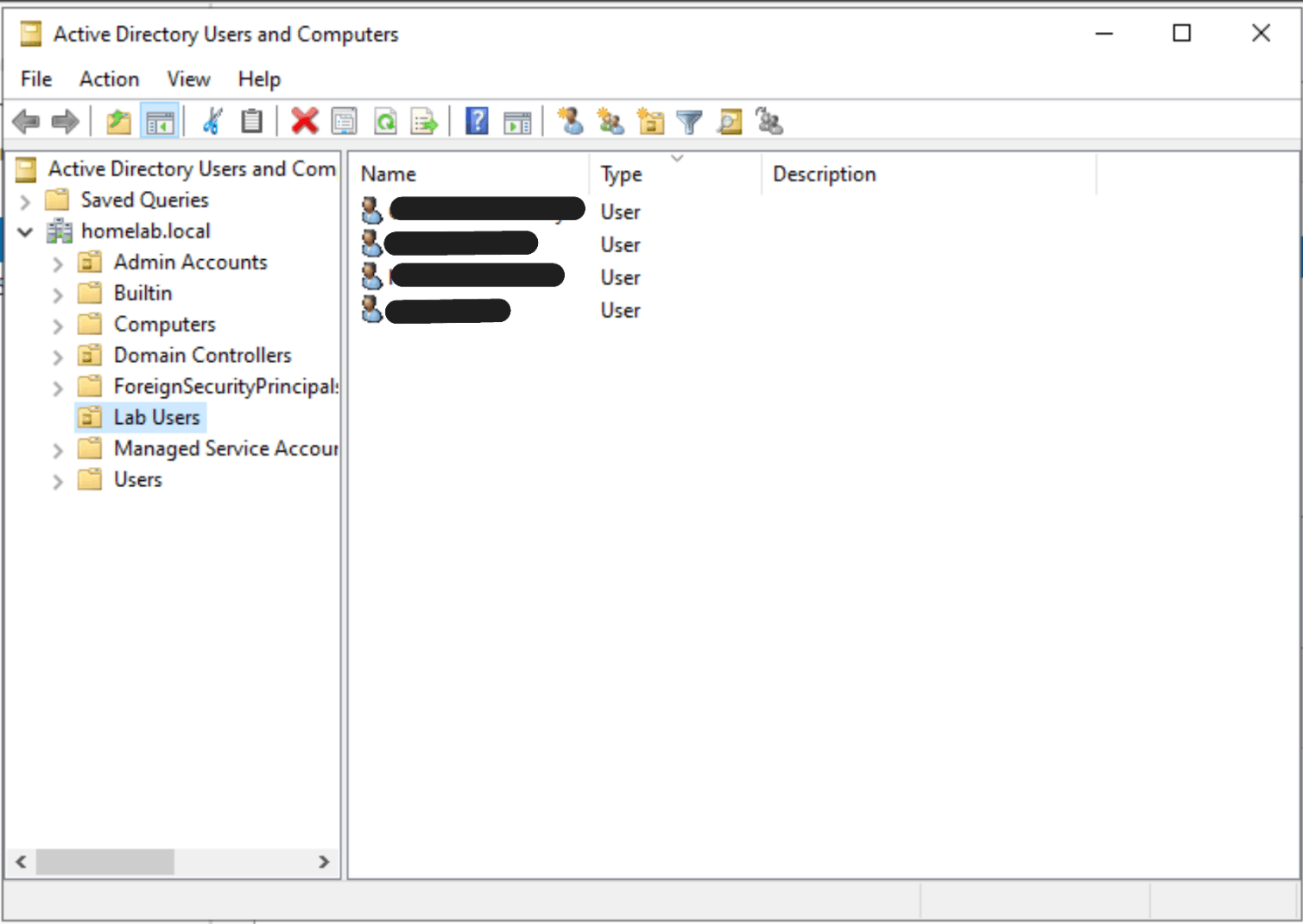Create a new group with toolbar icon

610,122
